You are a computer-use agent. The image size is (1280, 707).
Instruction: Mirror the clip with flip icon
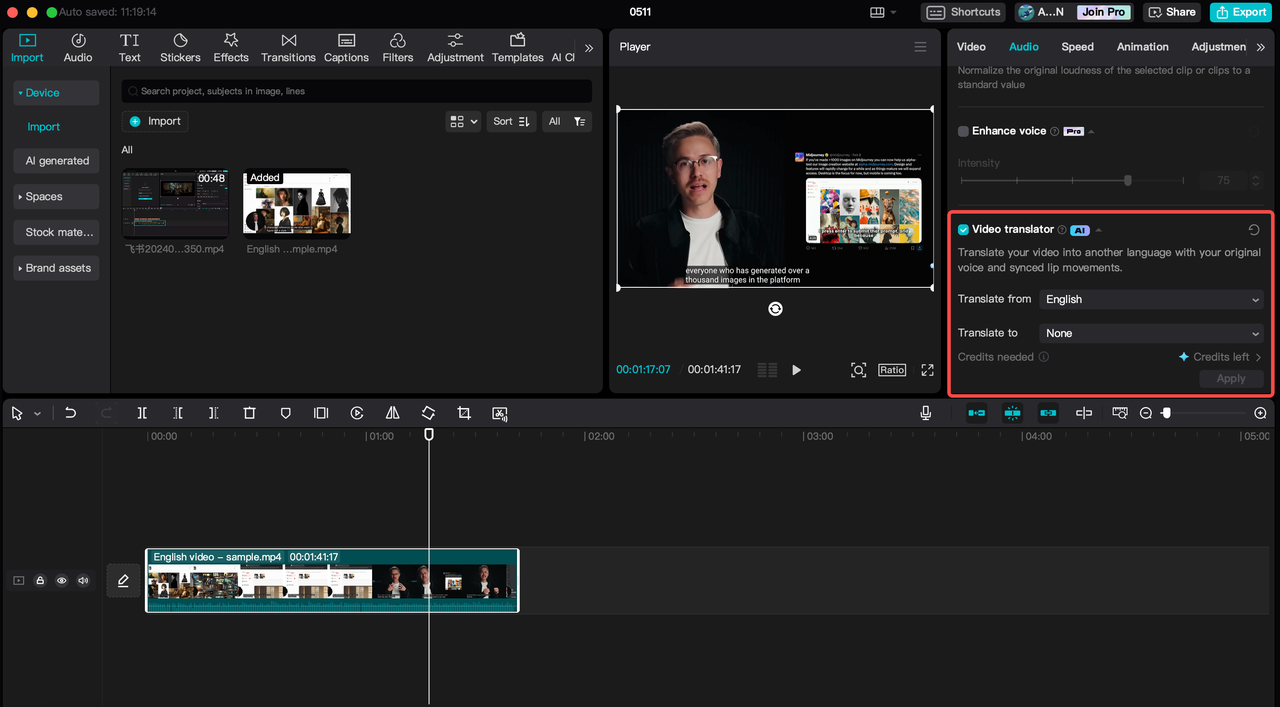click(392, 413)
